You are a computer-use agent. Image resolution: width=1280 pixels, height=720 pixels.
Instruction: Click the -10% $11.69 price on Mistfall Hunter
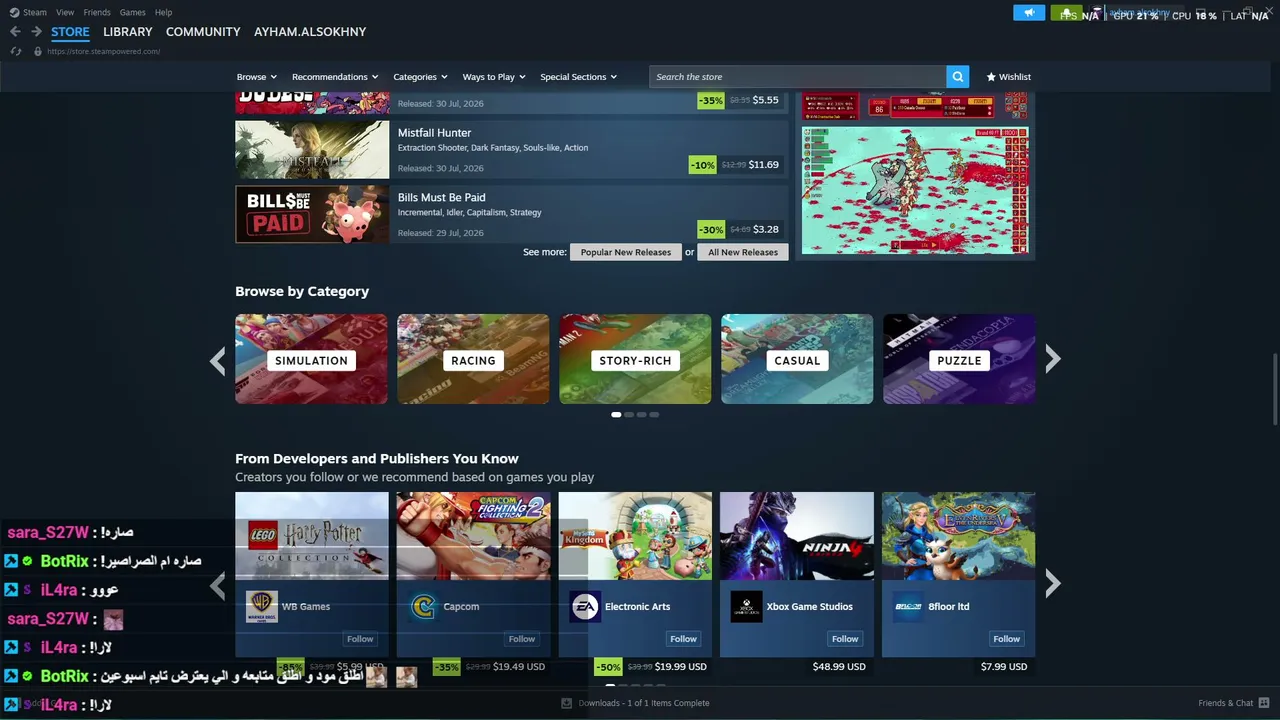735,165
